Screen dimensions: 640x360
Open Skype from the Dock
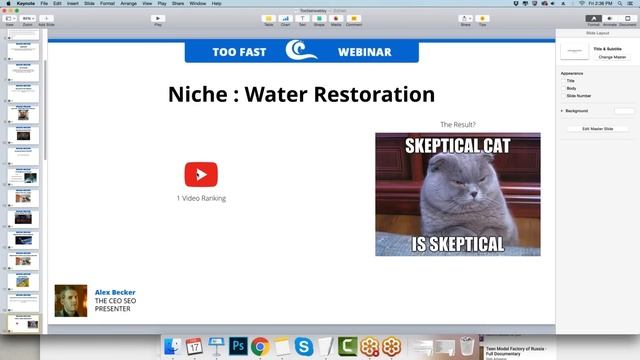(304, 347)
